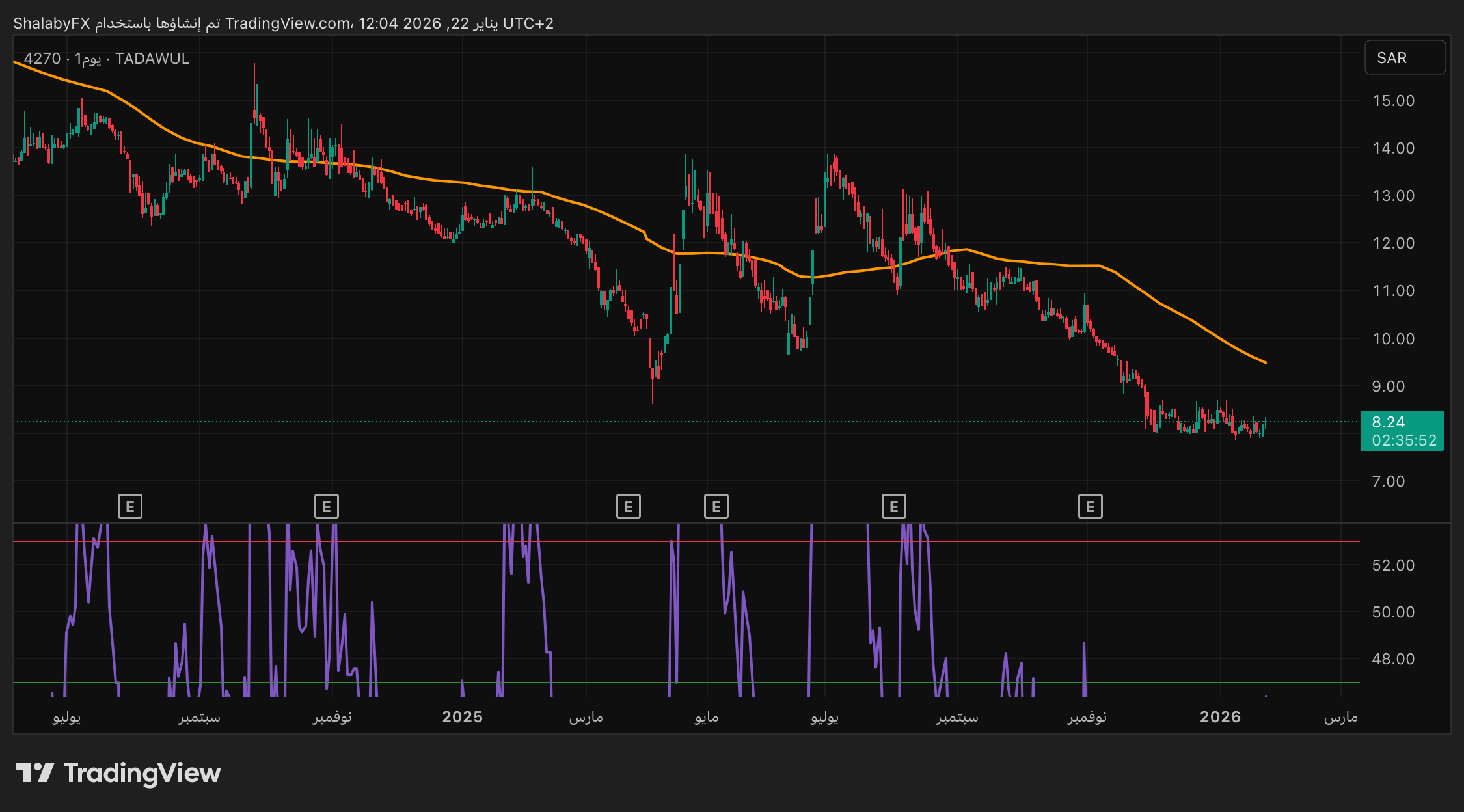Click the earnings E marker for August 2024
Image resolution: width=1464 pixels, height=812 pixels.
click(x=130, y=506)
